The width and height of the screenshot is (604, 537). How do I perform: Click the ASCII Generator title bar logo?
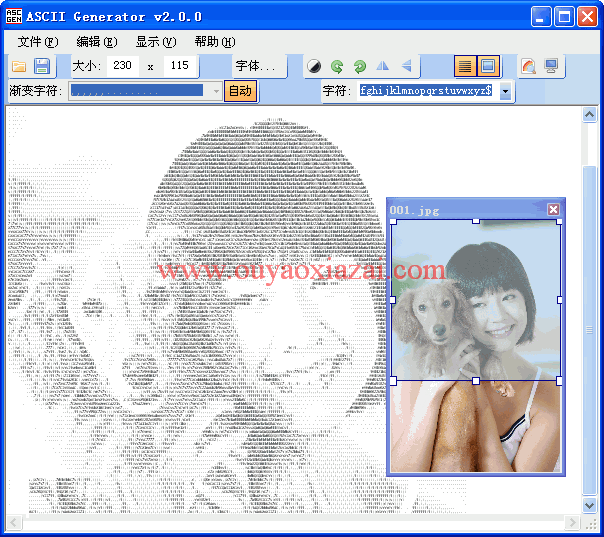click(14, 16)
